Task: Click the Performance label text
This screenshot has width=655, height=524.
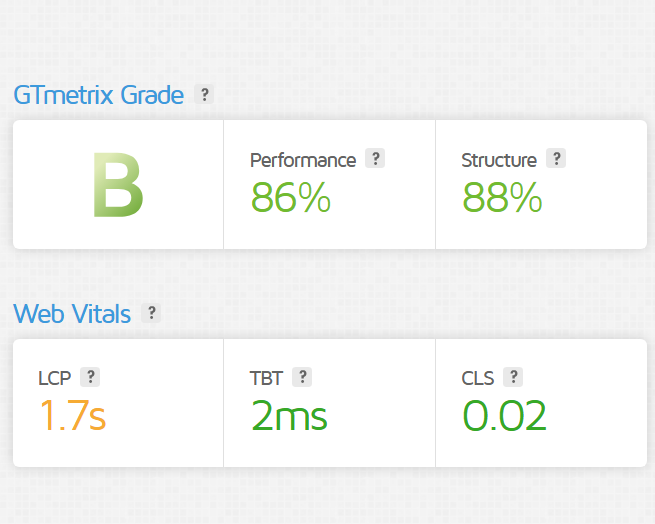Action: coord(303,160)
